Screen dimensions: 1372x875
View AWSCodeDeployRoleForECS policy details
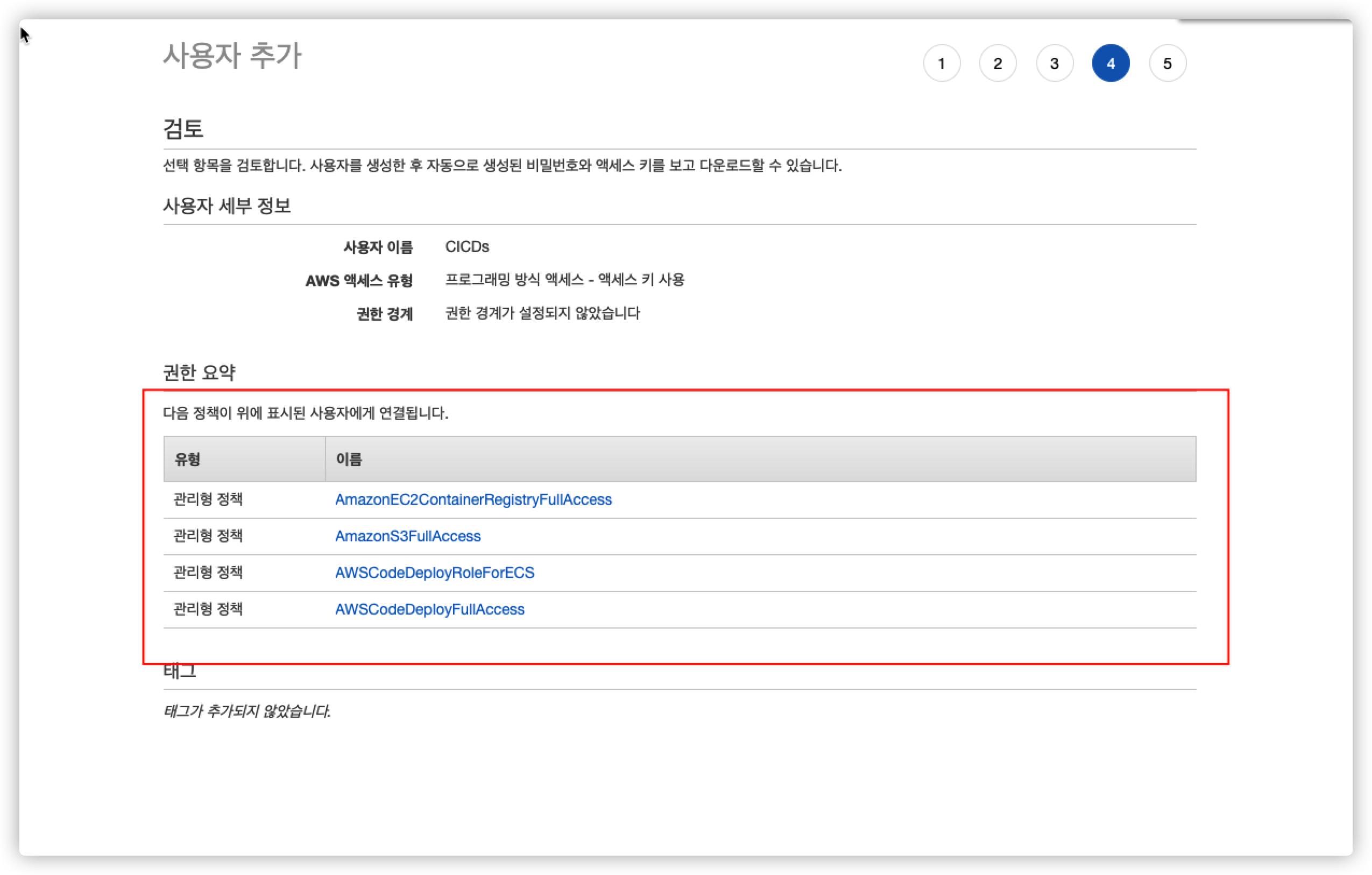click(x=434, y=573)
